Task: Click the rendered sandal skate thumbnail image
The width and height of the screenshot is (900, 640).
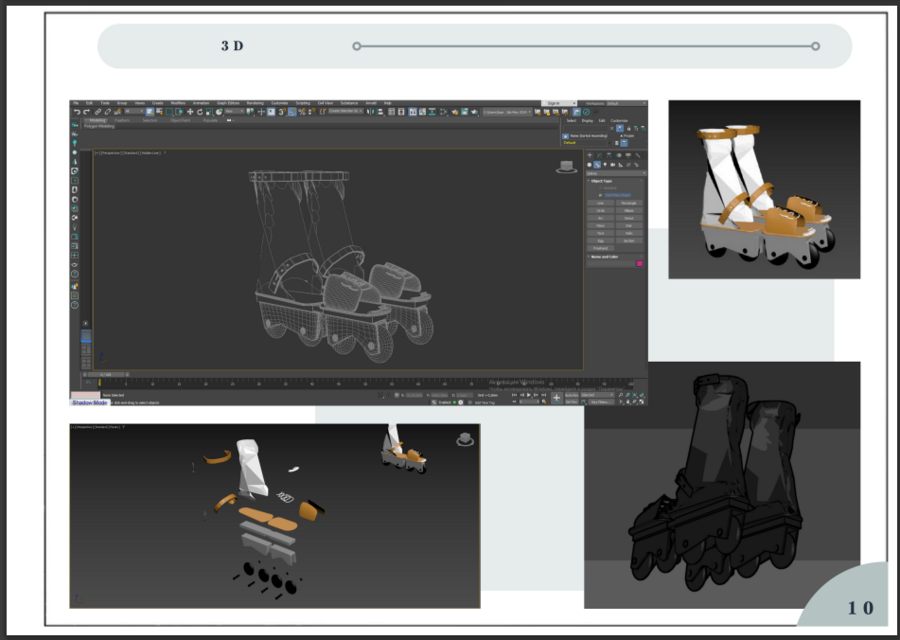Action: pyautogui.click(x=763, y=189)
